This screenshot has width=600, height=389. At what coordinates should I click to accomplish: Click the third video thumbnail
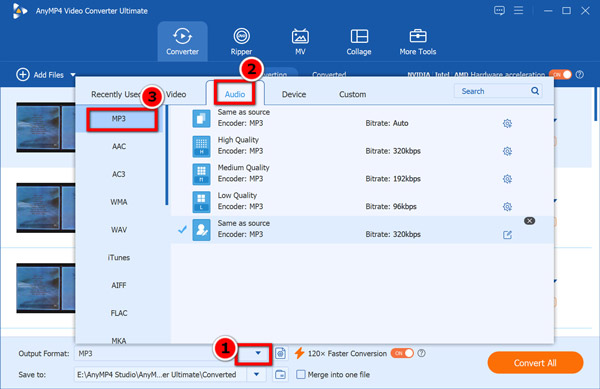46,288
